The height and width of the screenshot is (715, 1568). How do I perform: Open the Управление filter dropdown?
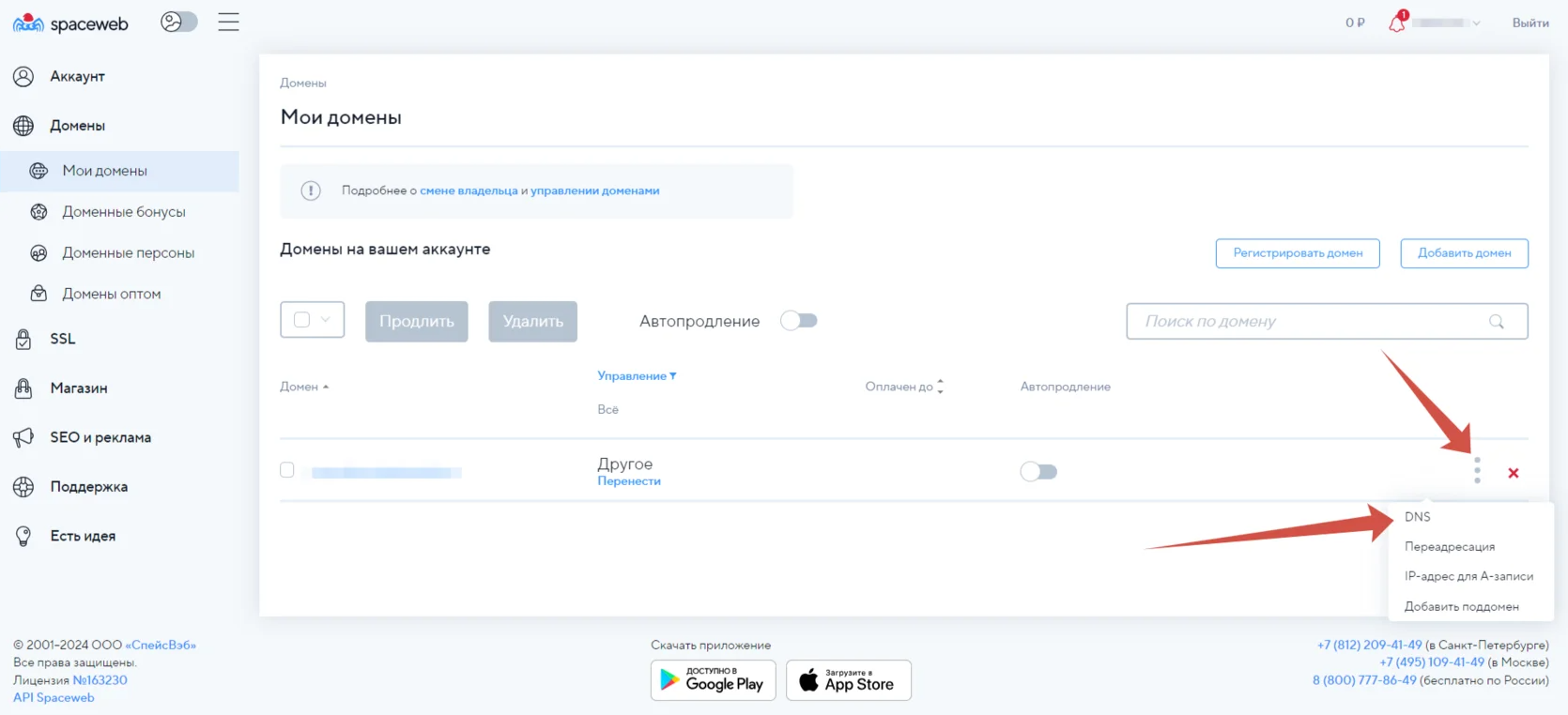coord(637,375)
